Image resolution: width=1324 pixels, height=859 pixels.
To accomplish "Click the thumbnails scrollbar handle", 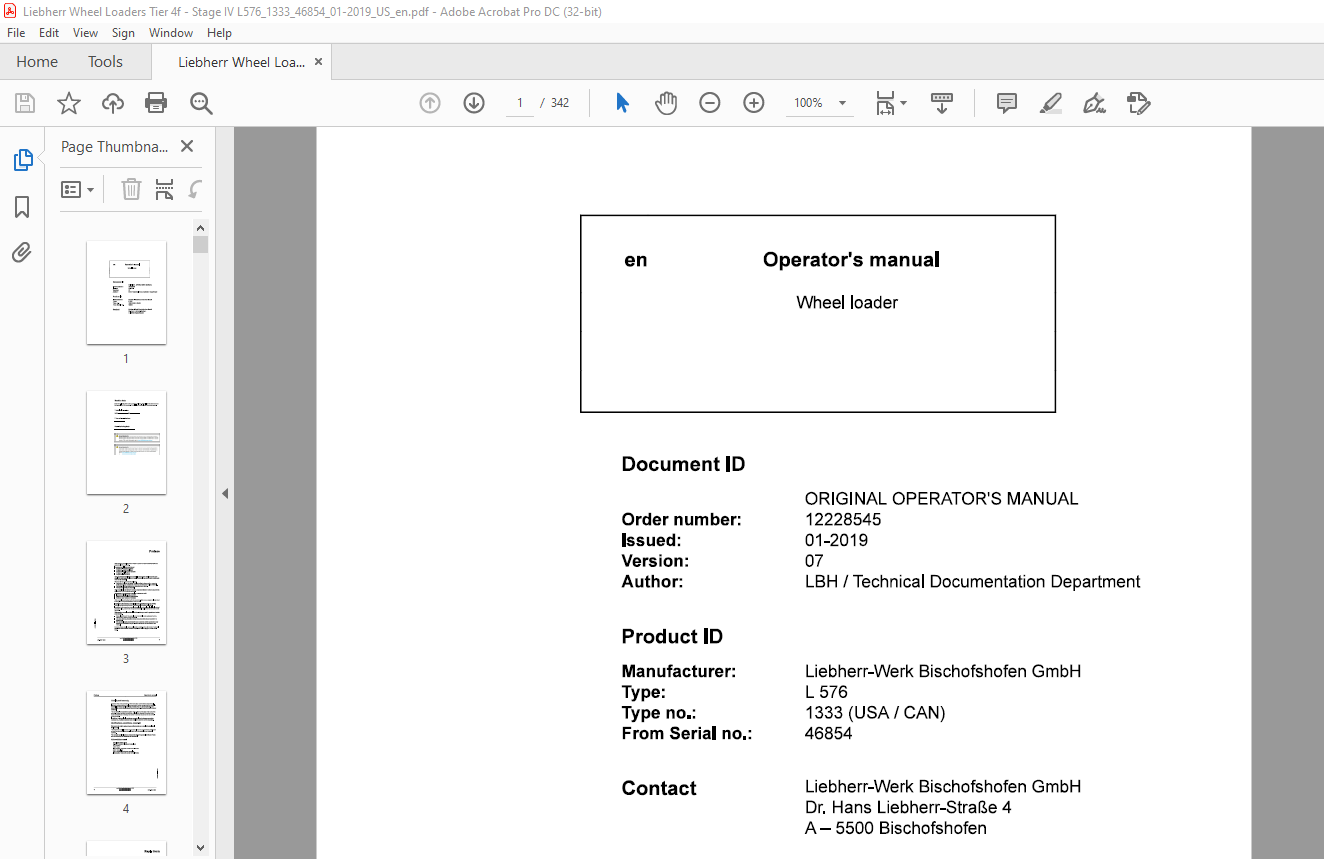I will (x=201, y=244).
